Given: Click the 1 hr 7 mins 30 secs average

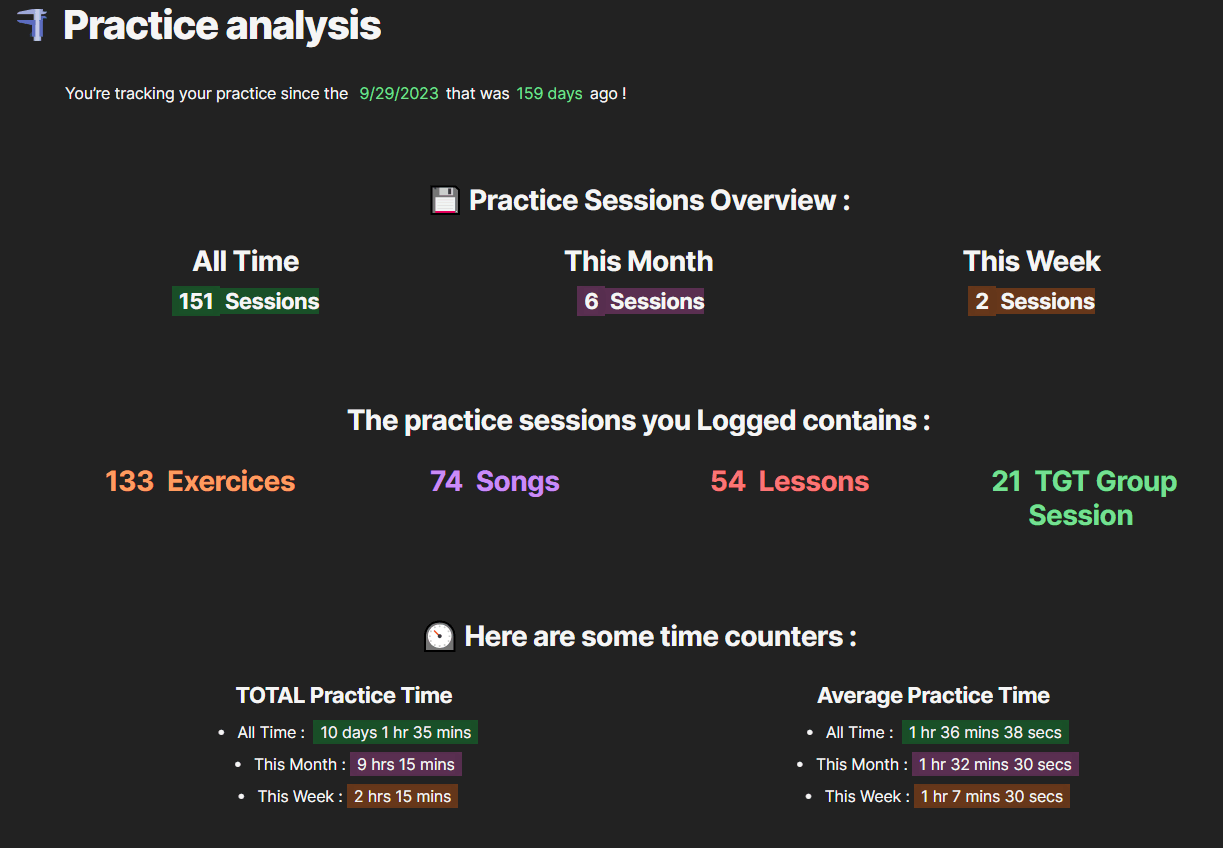Looking at the screenshot, I should tap(991, 797).
